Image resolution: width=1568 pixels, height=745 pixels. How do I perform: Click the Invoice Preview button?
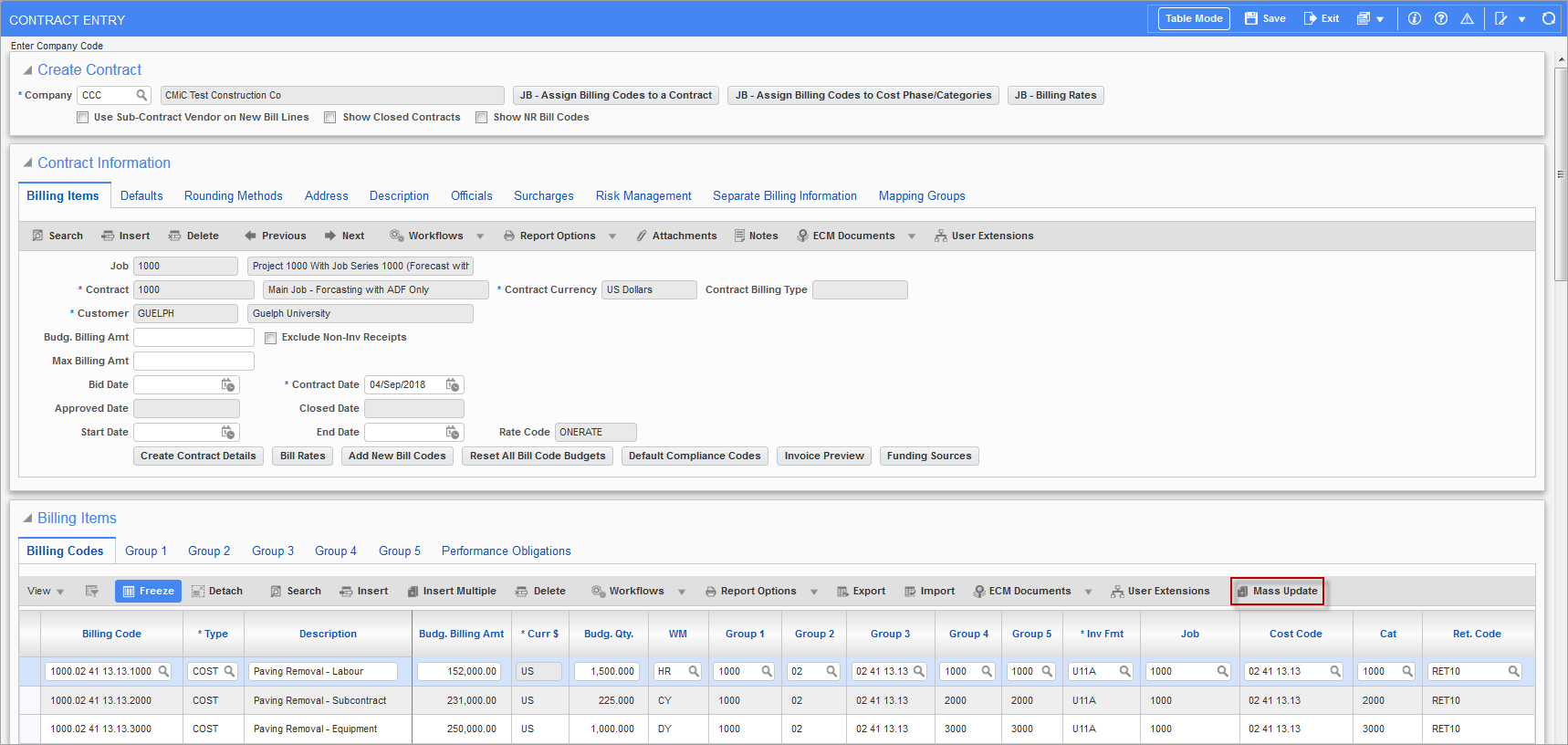click(x=823, y=456)
